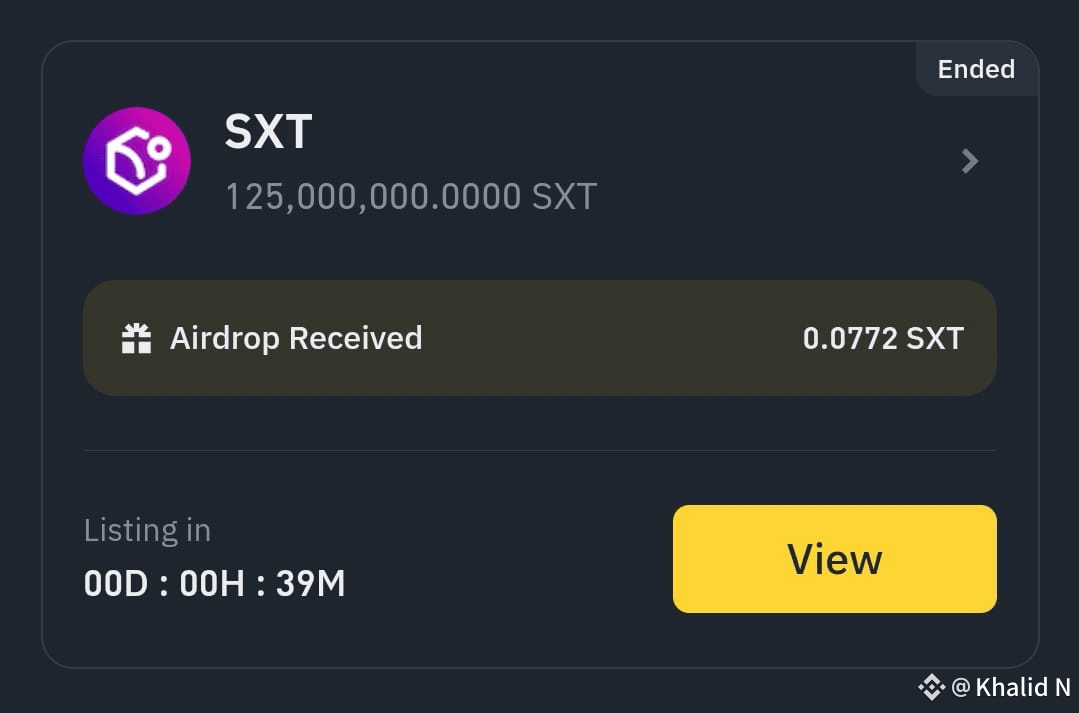Open details via the right-pointing chevron

968,160
